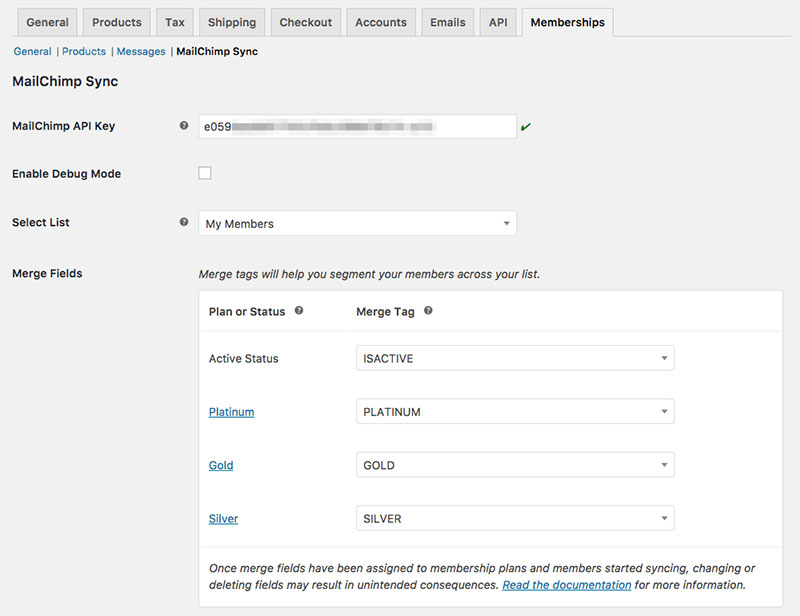Select the Memberships tab
Screen dimensions: 800x616
[568, 22]
